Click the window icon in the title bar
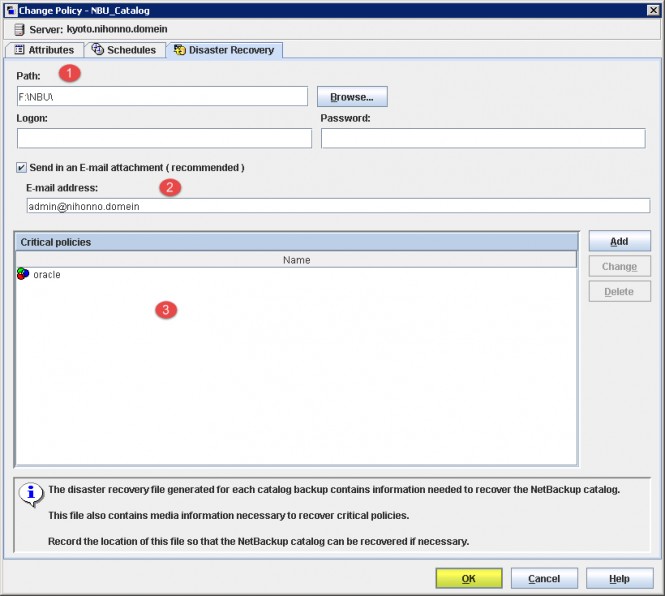 [11, 10]
